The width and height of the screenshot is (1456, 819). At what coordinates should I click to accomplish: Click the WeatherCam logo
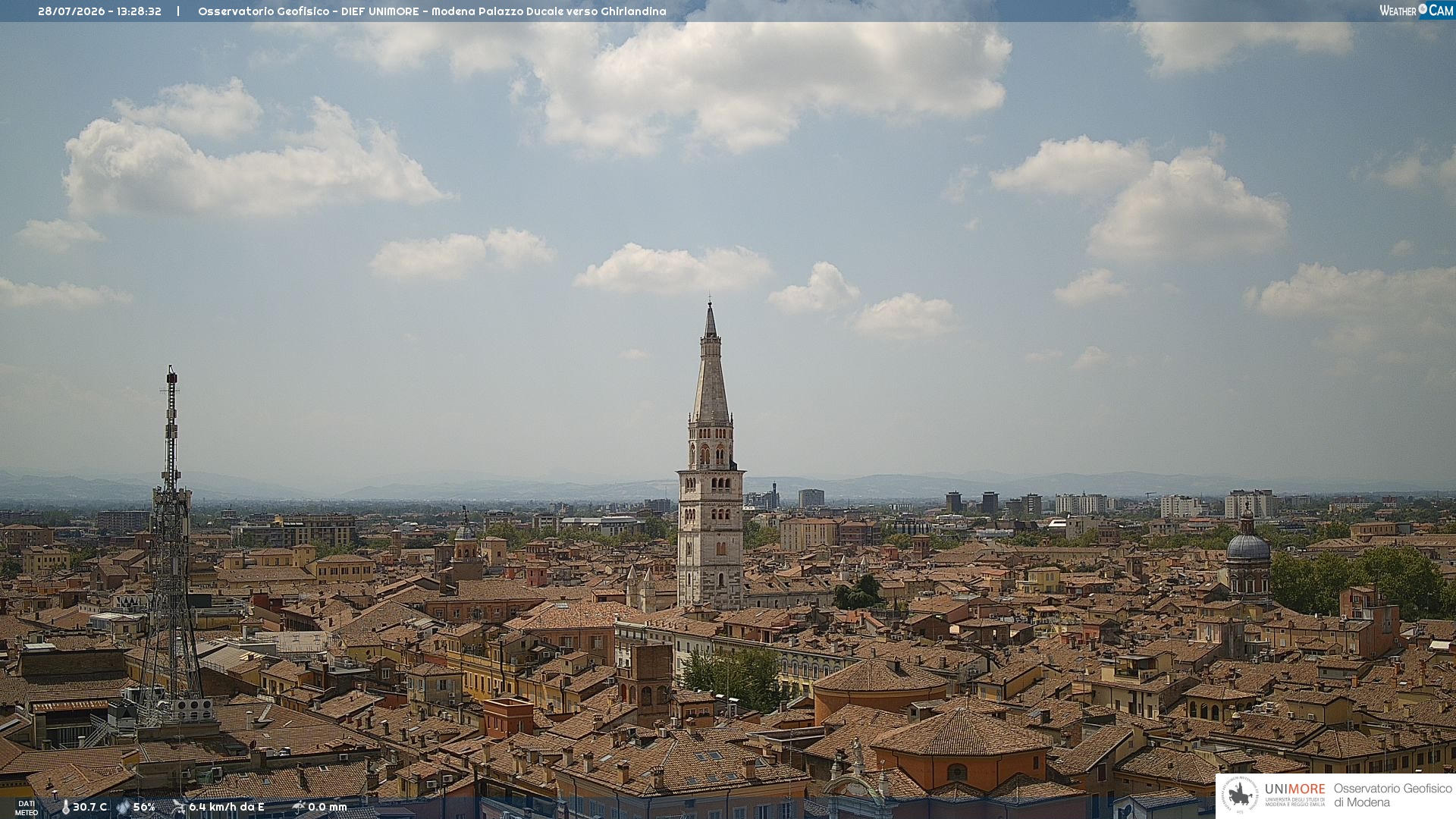pyautogui.click(x=1417, y=11)
